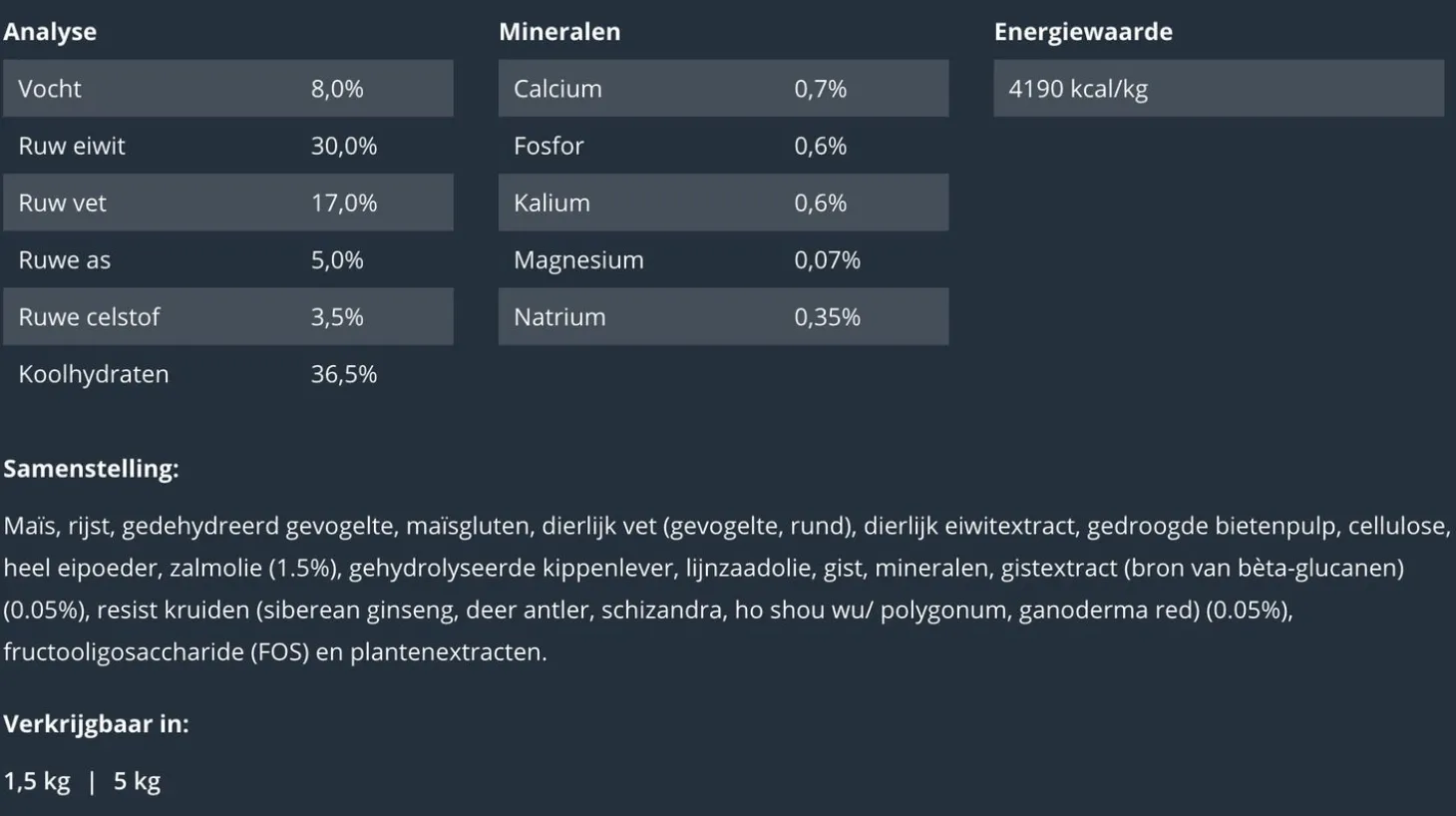Click the Verkrijgbaar in heading

coord(96,724)
